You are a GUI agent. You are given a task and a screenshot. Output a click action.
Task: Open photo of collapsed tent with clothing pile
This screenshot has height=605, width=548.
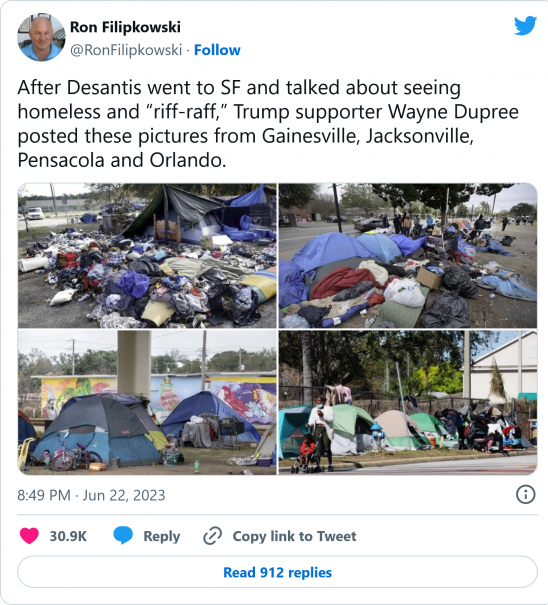(147, 256)
